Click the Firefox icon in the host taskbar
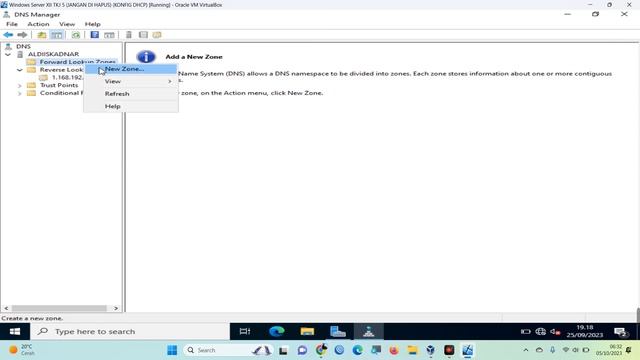The width and height of the screenshot is (640, 360). tap(394, 350)
